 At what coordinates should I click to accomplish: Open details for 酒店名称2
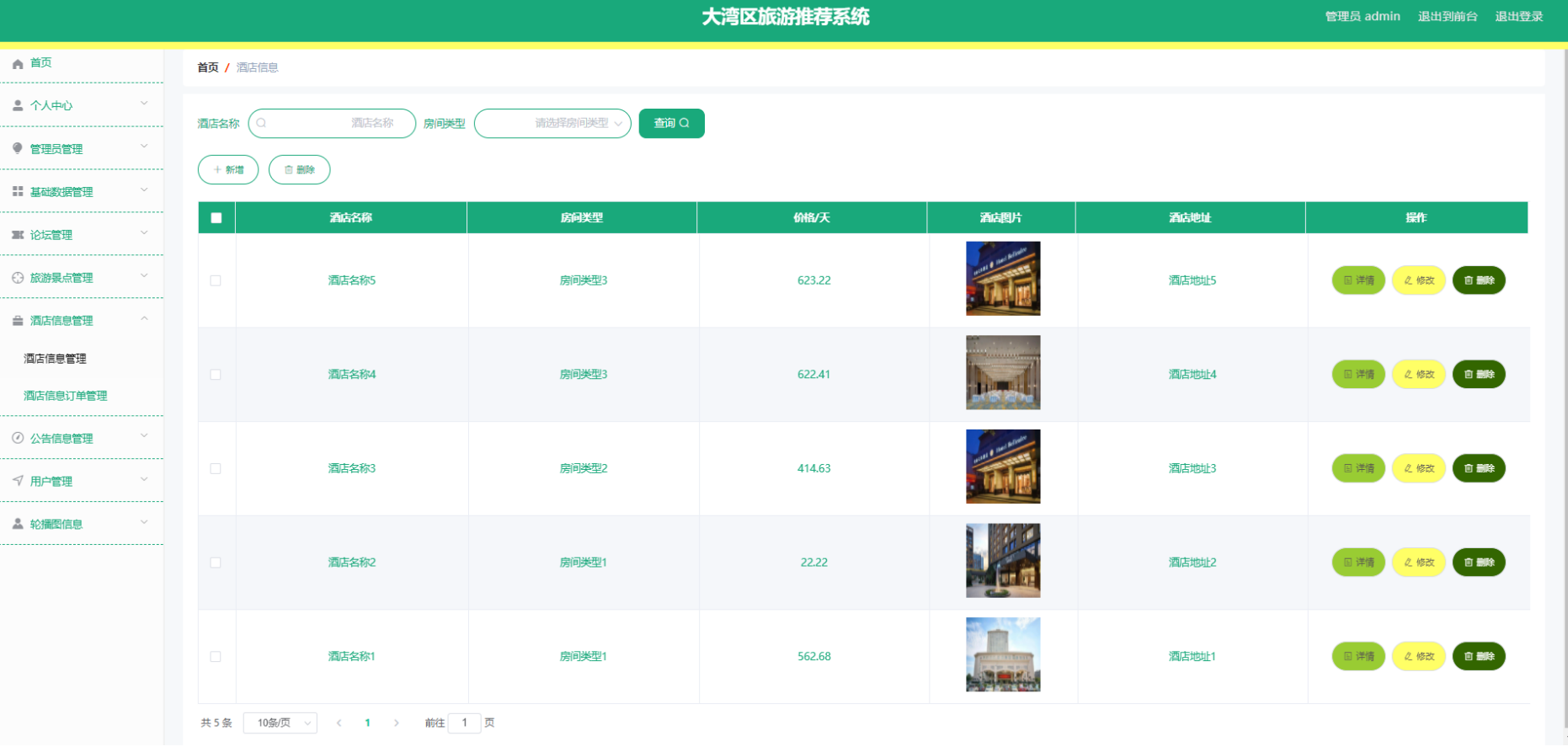[1358, 563]
